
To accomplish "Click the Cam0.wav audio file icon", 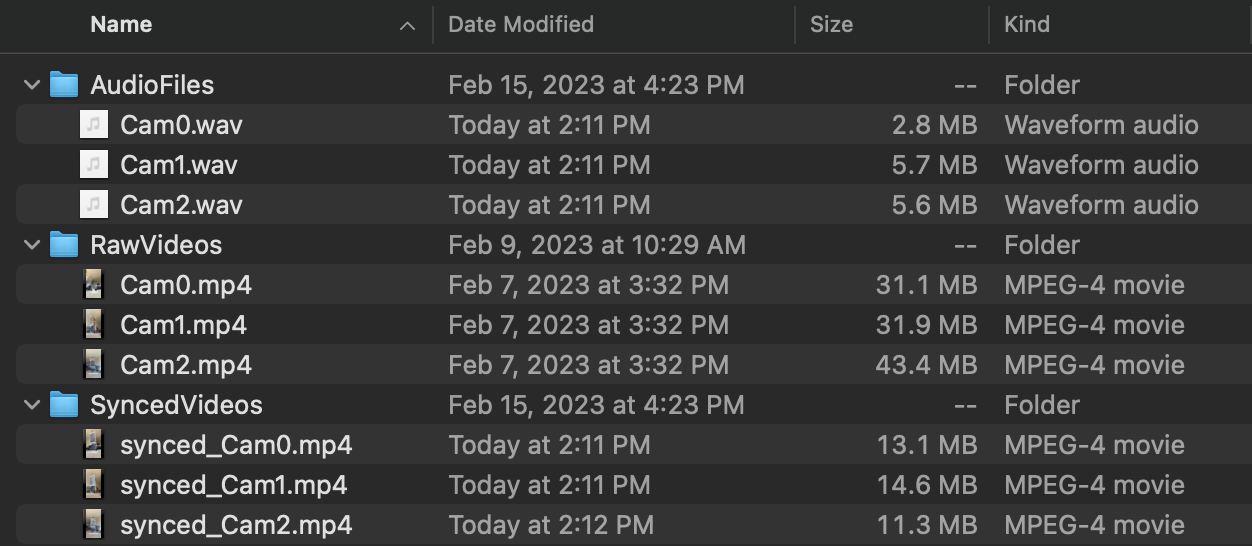I will click(x=94, y=125).
